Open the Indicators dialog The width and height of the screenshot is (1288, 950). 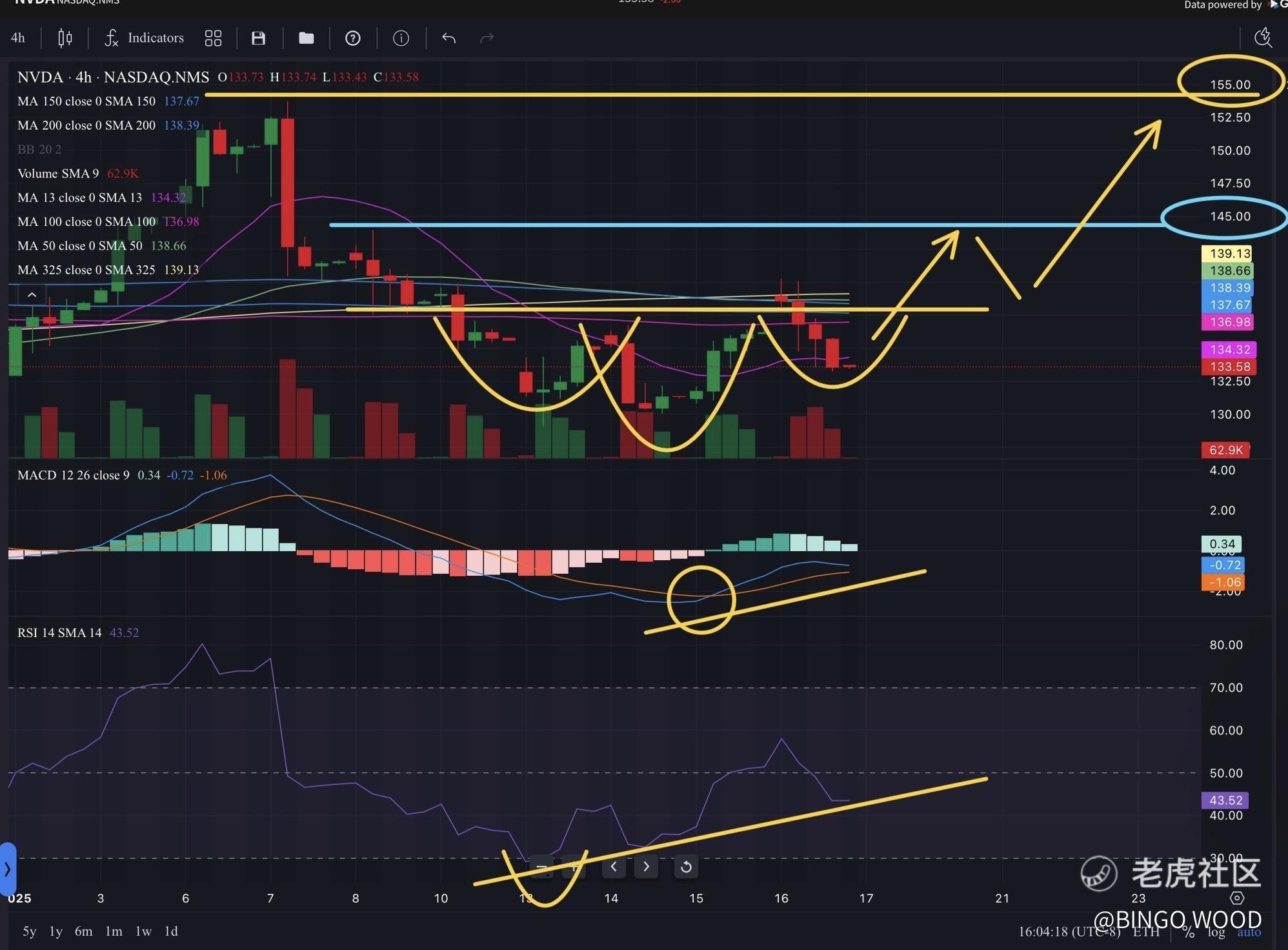coord(145,38)
